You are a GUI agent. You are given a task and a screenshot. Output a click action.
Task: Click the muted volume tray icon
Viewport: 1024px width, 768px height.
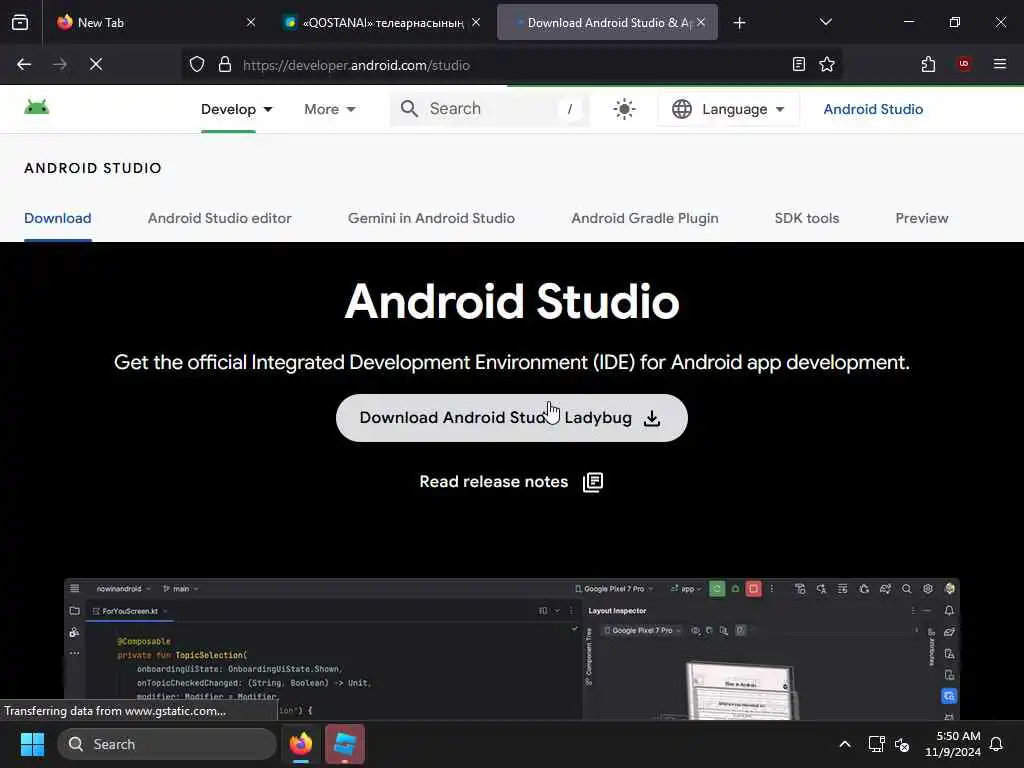click(x=902, y=744)
